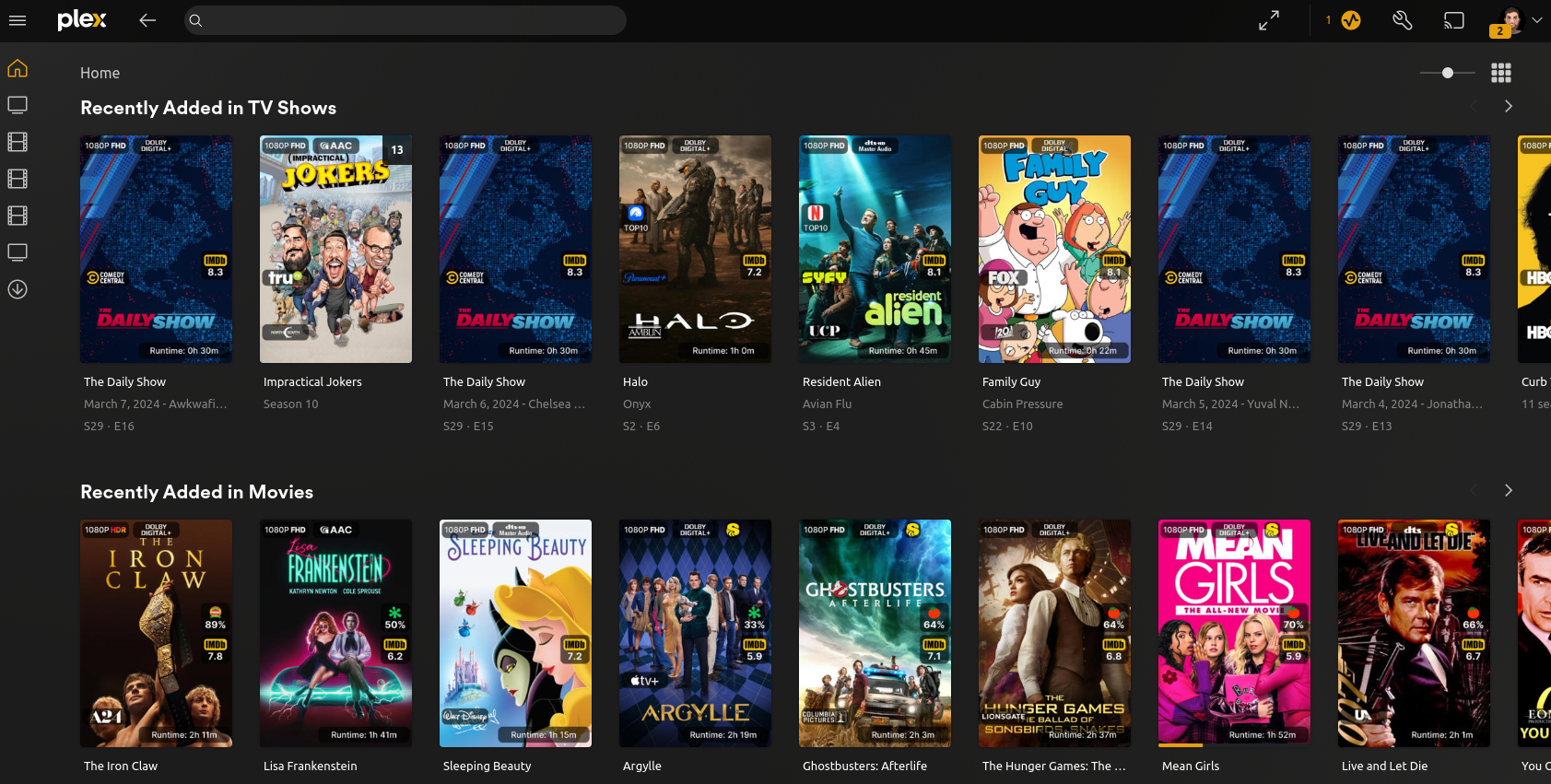Open the first film library sidebar icon

(18, 142)
